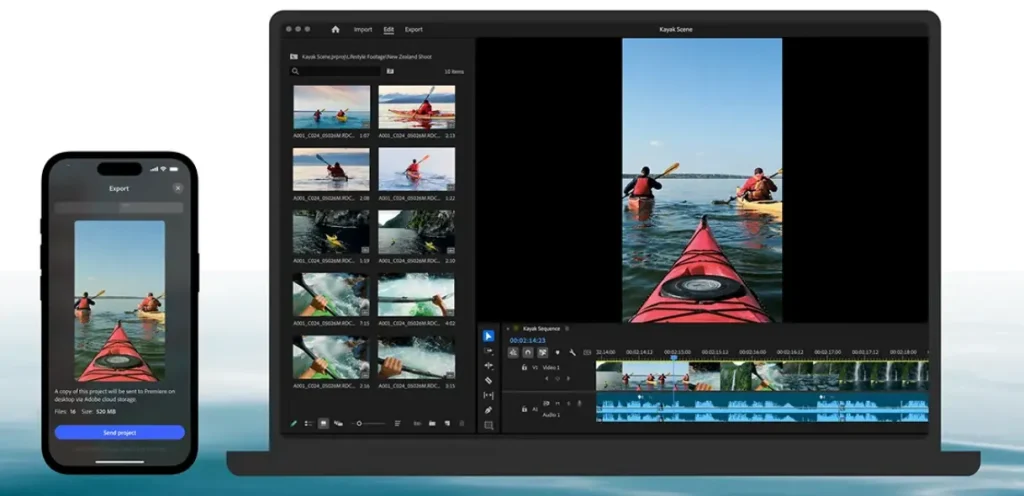Toggle timeline snapping magnet

528,352
